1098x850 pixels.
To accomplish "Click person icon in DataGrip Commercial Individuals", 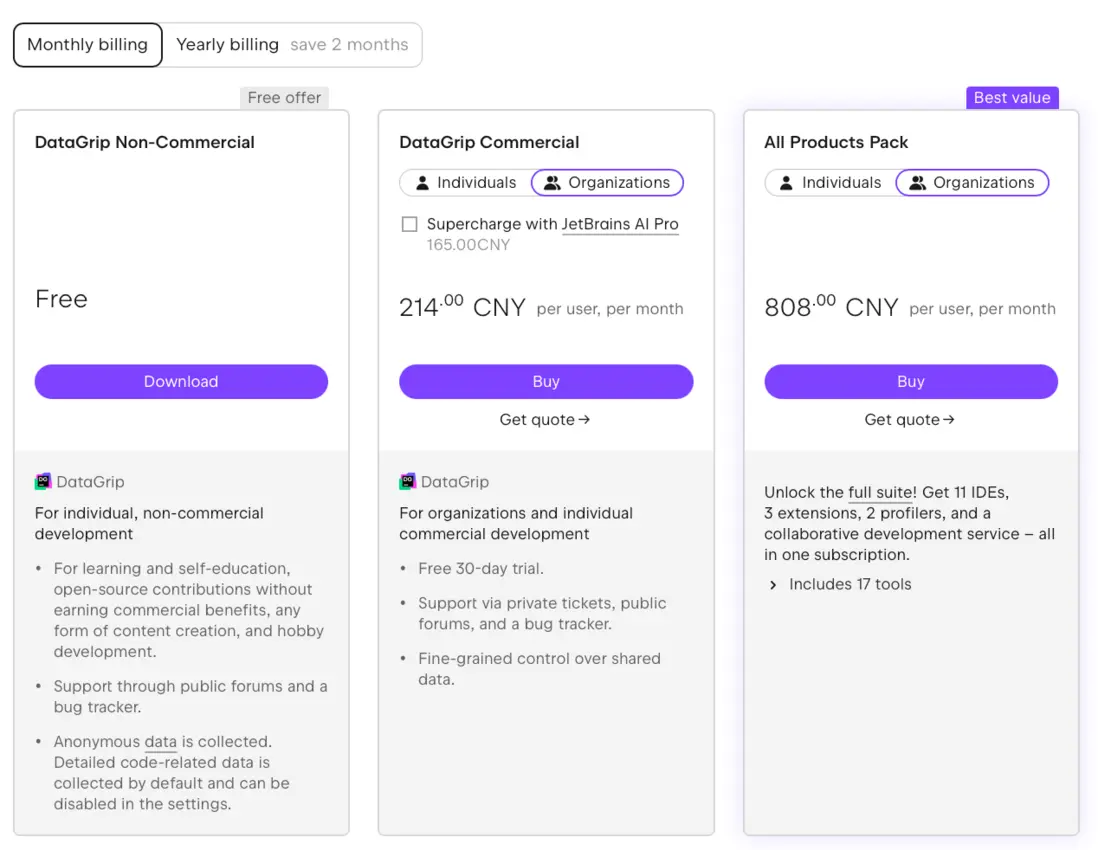I will tap(422, 183).
